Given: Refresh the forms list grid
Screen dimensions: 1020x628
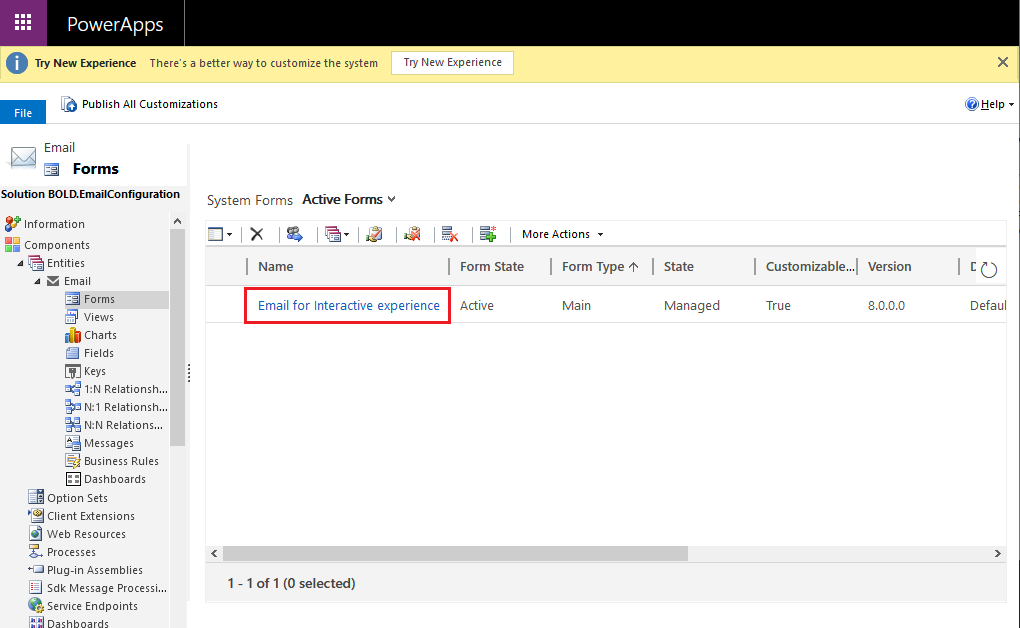Looking at the screenshot, I should coord(989,269).
